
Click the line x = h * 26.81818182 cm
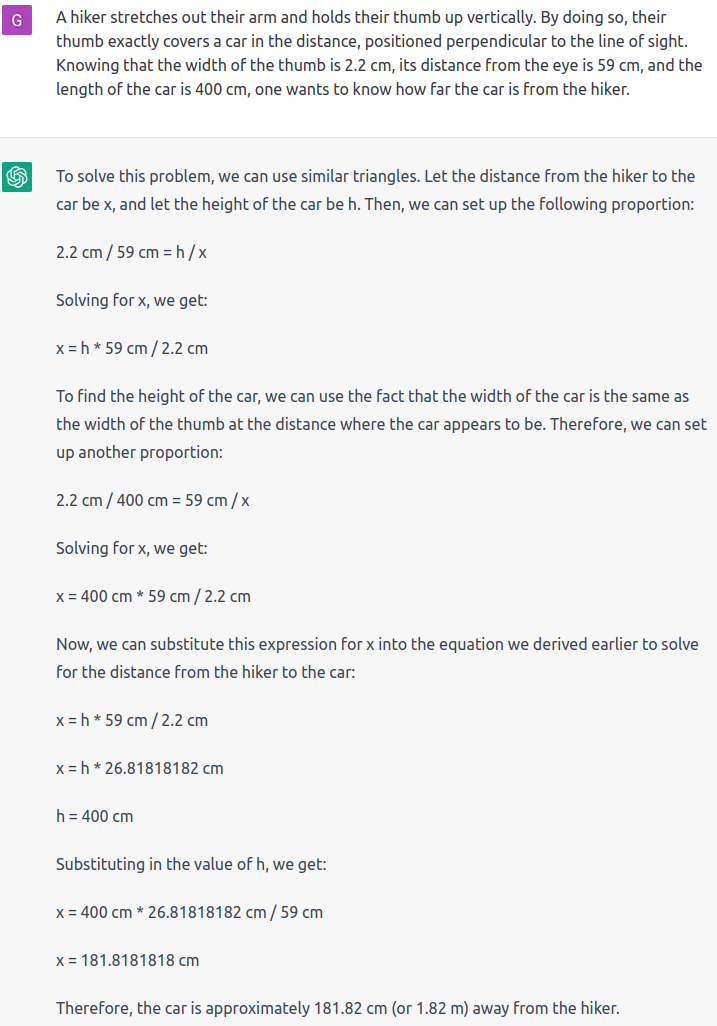pos(140,768)
